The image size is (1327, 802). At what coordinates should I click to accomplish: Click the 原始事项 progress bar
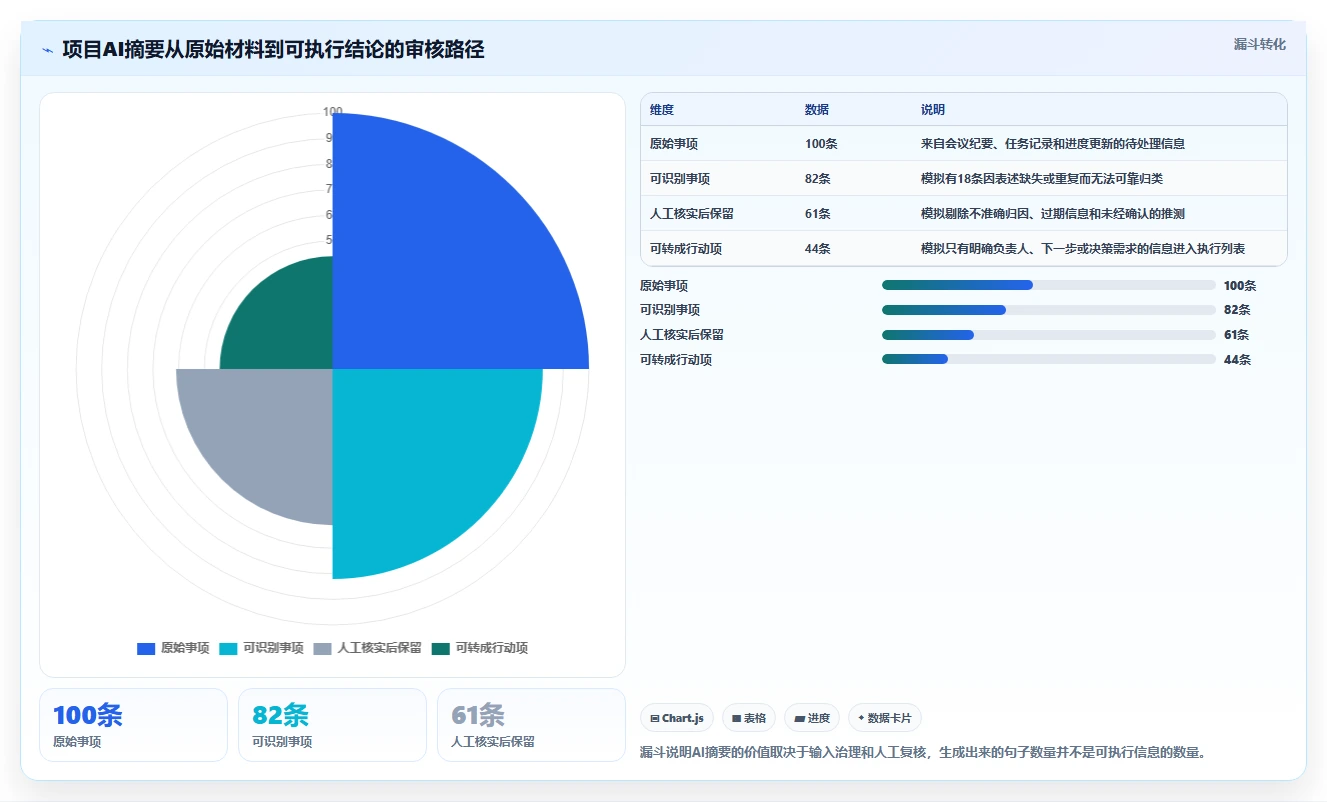pos(1049,285)
